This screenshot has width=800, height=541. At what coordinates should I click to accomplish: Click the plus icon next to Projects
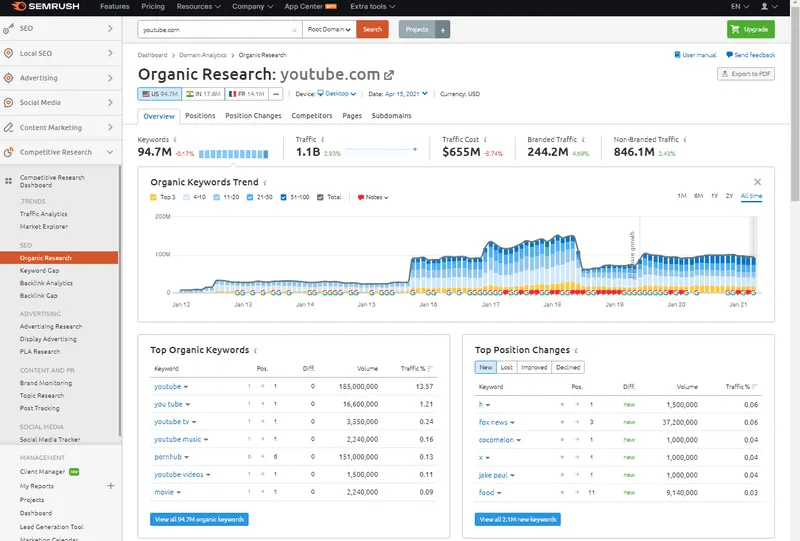tap(443, 30)
